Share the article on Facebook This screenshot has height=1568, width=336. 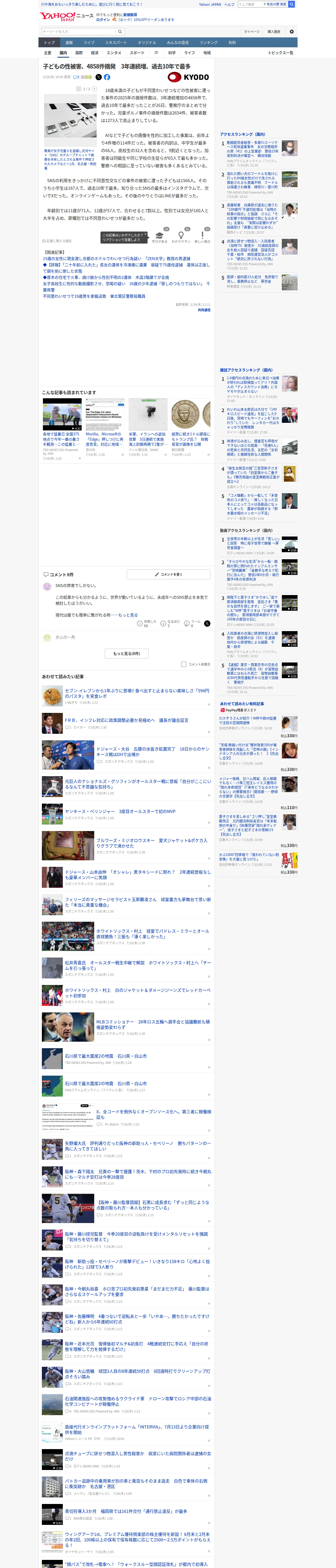107,77
